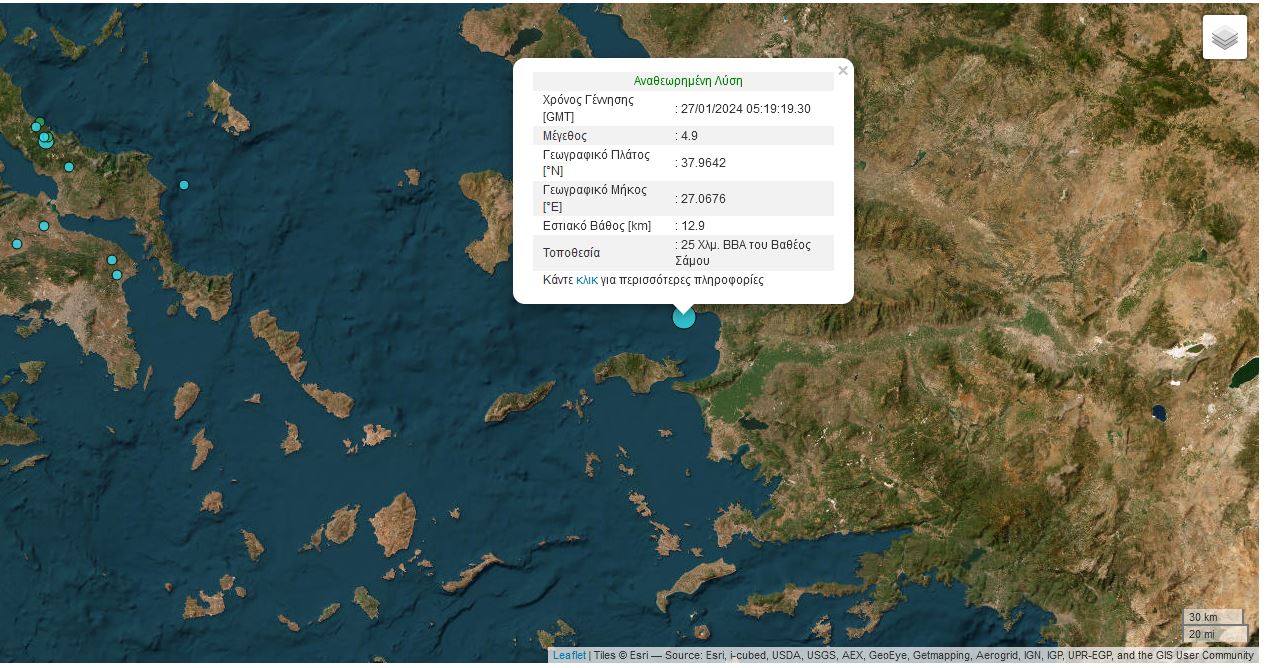Click the 20 mi scale bar
The width and height of the screenshot is (1268, 668).
(x=1213, y=634)
